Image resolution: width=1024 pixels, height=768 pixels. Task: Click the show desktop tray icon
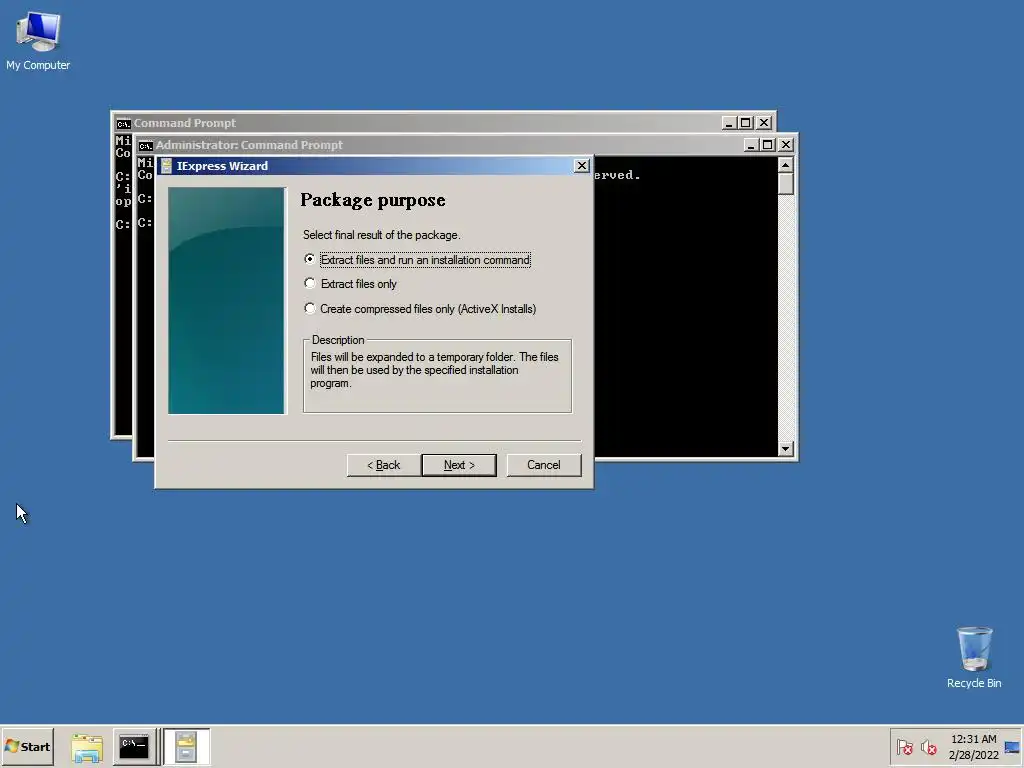pyautogui.click(x=1012, y=747)
